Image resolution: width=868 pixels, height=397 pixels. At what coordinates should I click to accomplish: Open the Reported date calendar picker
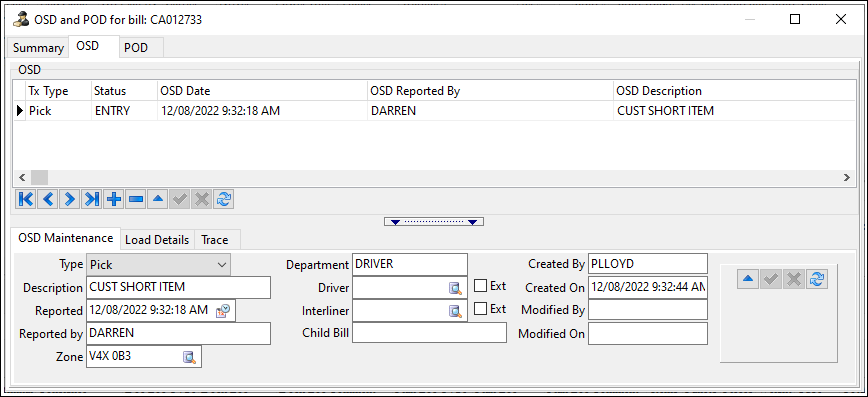point(225,311)
